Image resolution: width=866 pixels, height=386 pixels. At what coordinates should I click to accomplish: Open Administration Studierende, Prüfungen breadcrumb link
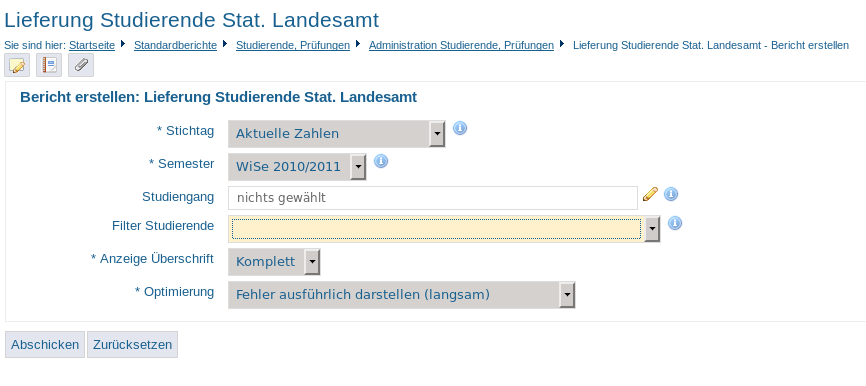click(461, 45)
